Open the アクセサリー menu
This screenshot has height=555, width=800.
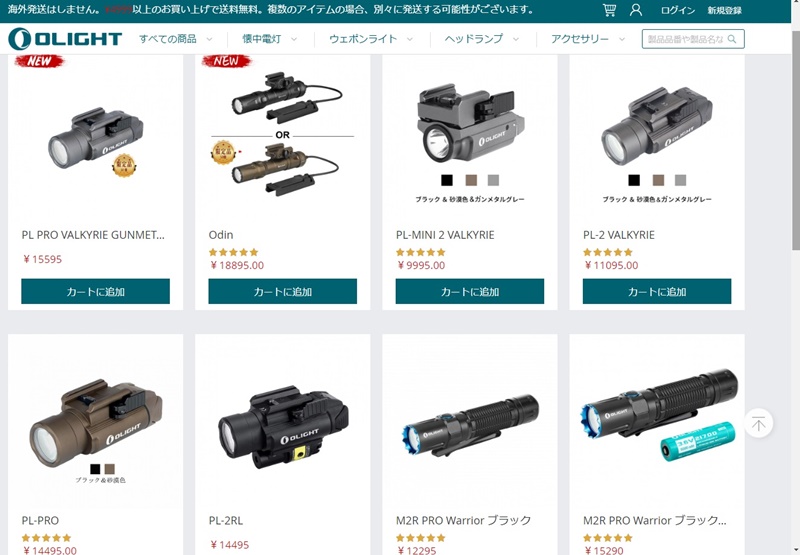click(x=588, y=39)
